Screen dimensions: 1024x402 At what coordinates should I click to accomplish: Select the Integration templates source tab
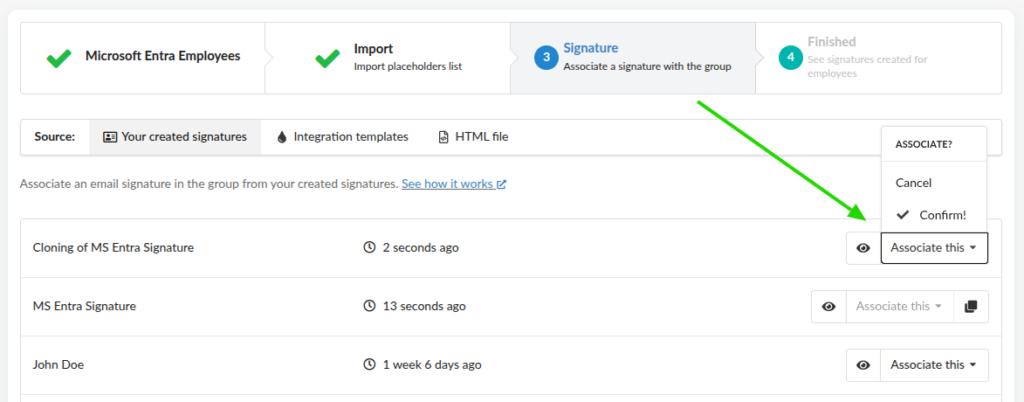tap(342, 137)
